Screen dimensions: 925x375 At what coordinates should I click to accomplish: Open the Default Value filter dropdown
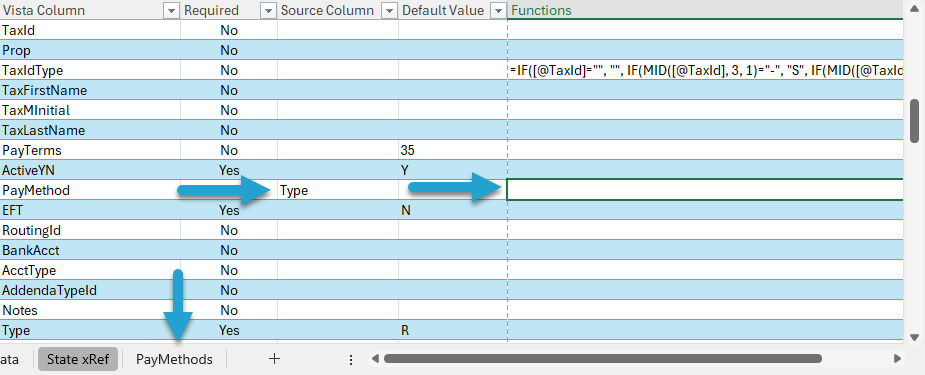498,11
